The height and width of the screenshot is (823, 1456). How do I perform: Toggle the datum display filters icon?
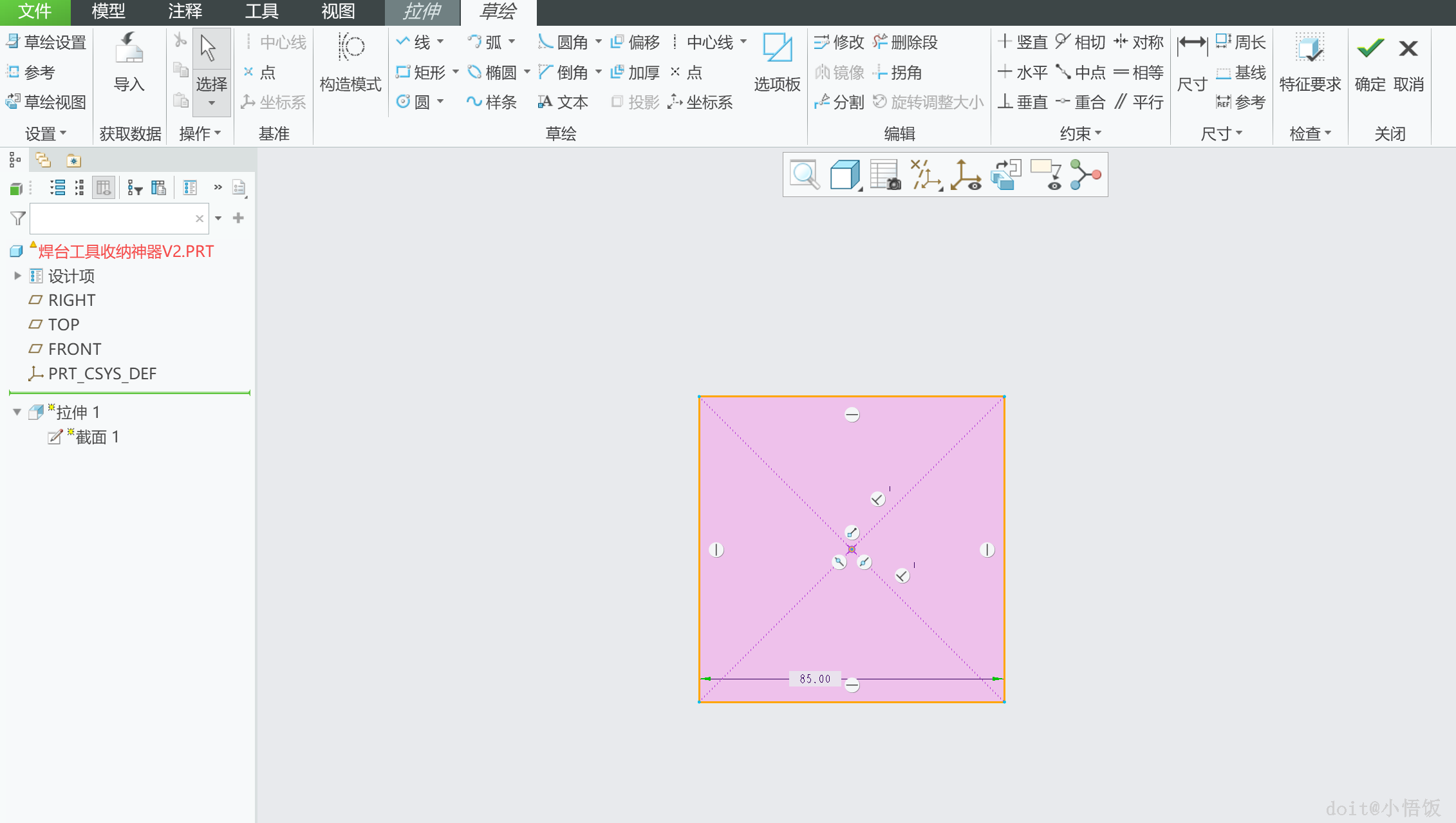[x=925, y=175]
